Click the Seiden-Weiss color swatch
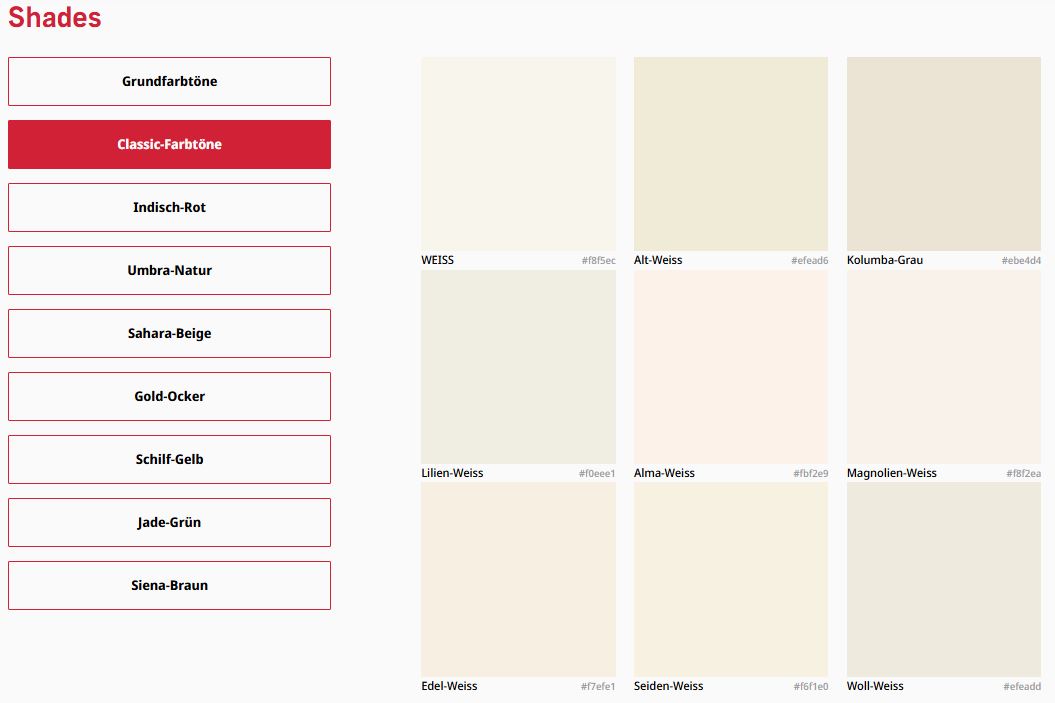 pos(730,579)
